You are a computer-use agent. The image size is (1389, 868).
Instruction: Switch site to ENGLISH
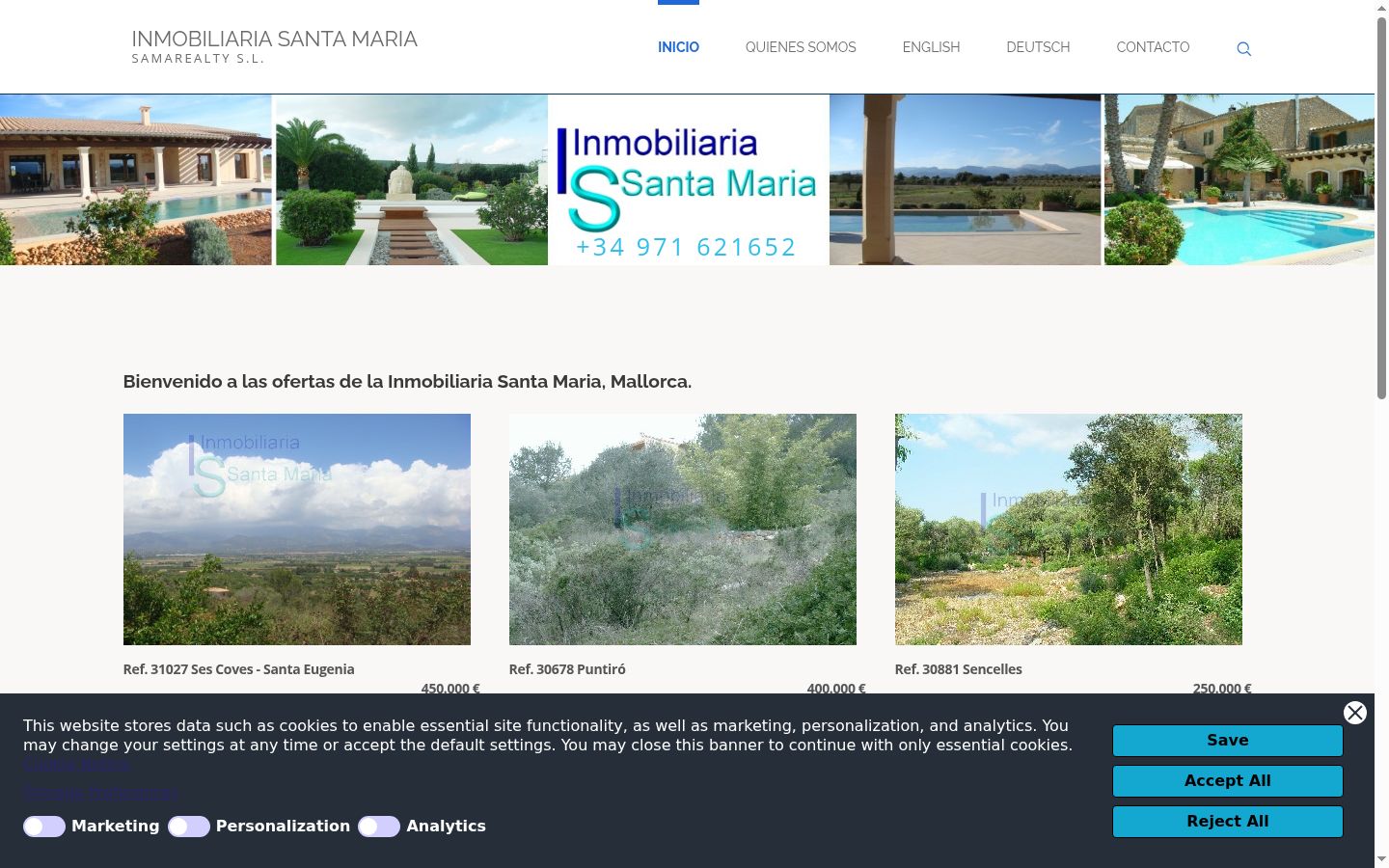click(x=931, y=47)
